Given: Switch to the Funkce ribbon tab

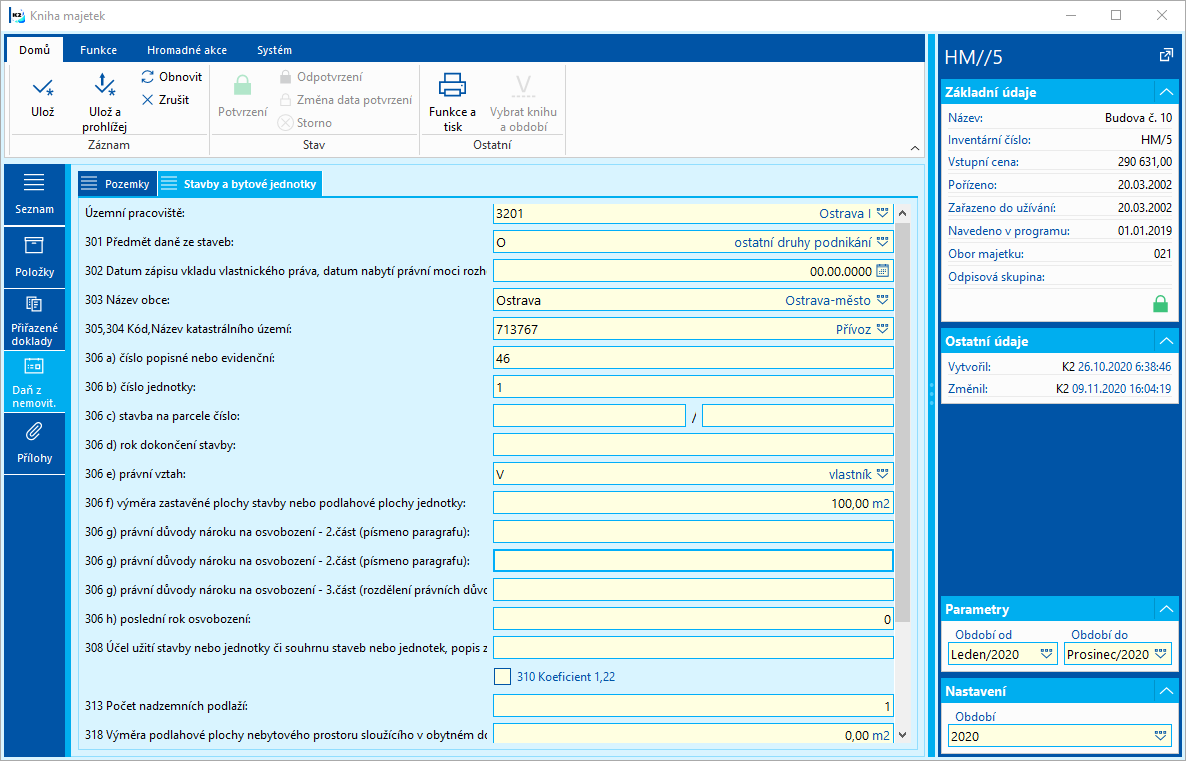Looking at the screenshot, I should click(x=98, y=50).
